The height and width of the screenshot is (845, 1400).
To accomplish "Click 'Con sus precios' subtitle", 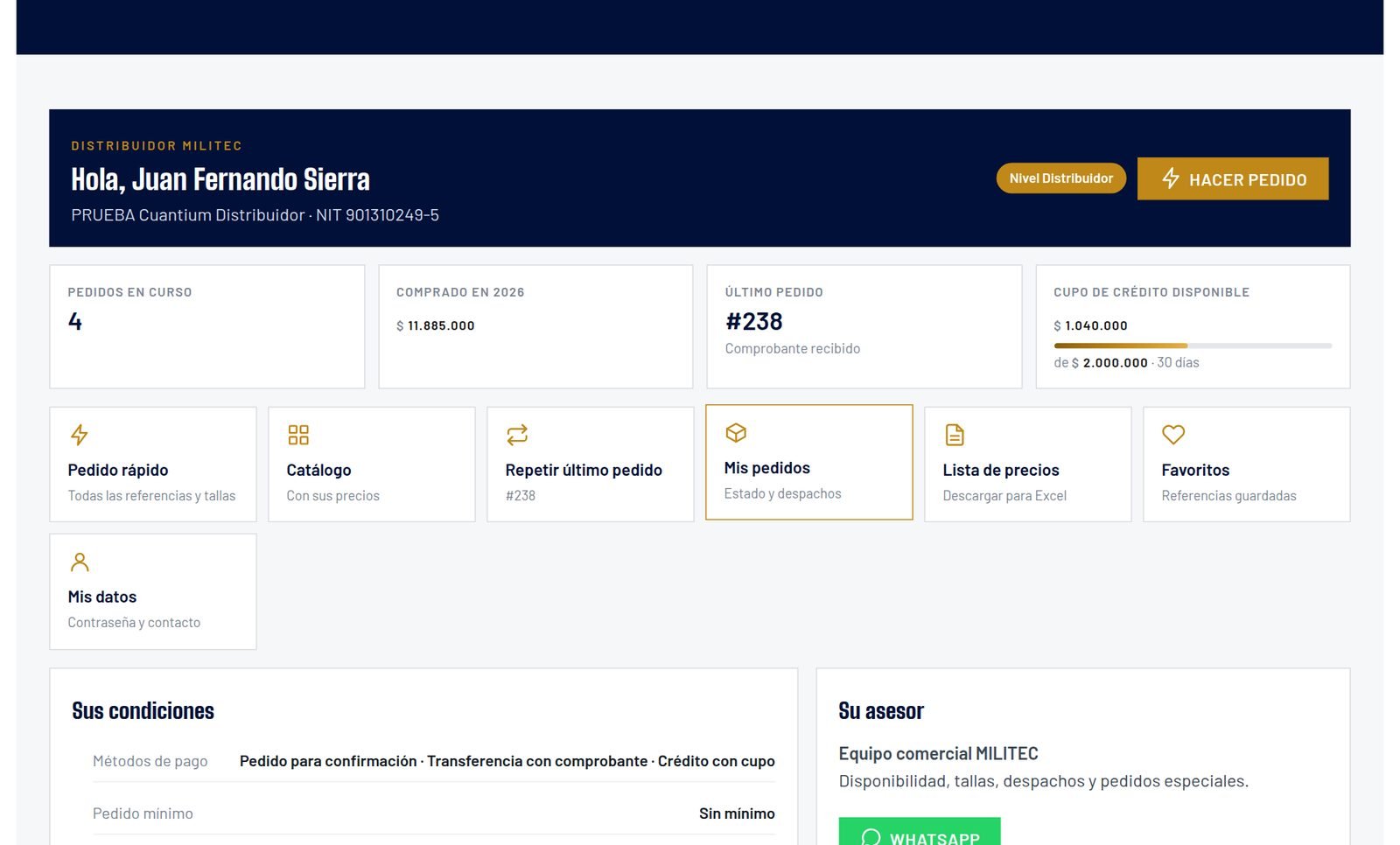I will (x=333, y=495).
